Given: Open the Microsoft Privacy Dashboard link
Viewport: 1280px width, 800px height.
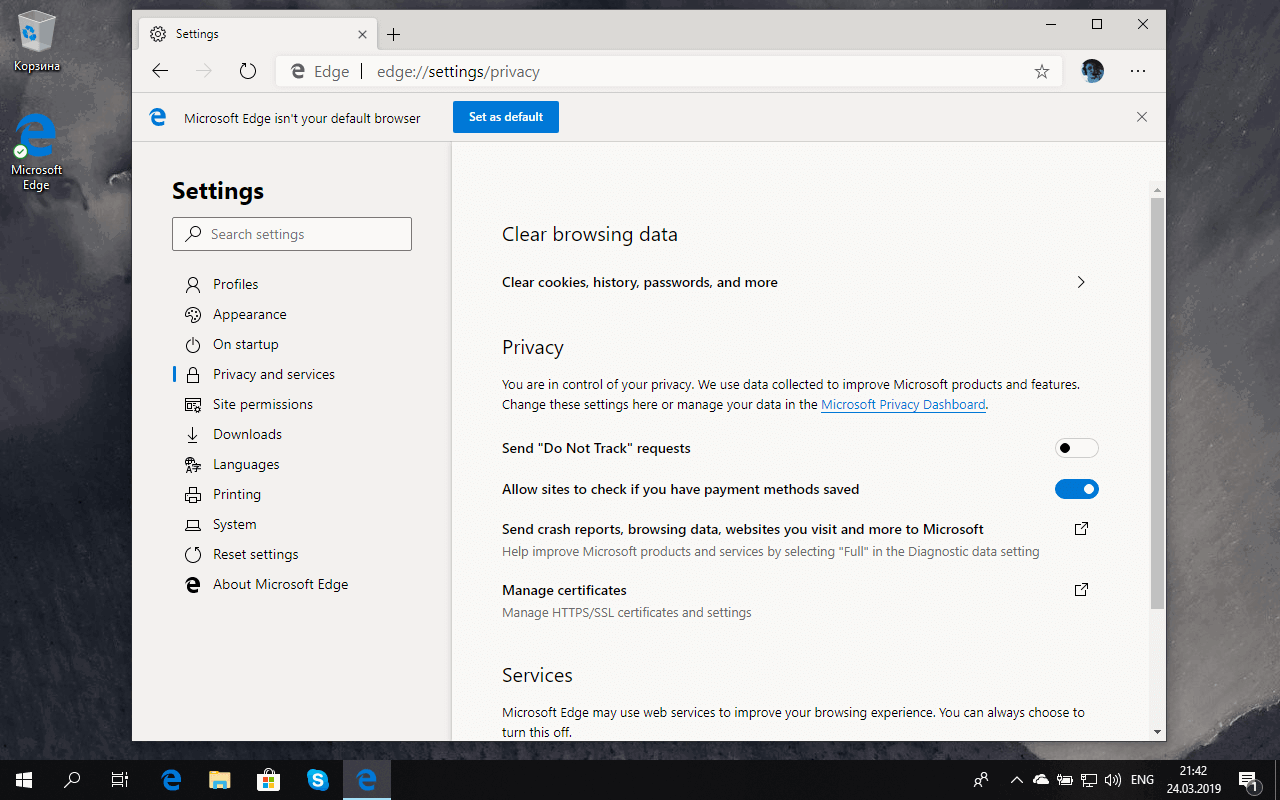Looking at the screenshot, I should (x=903, y=405).
